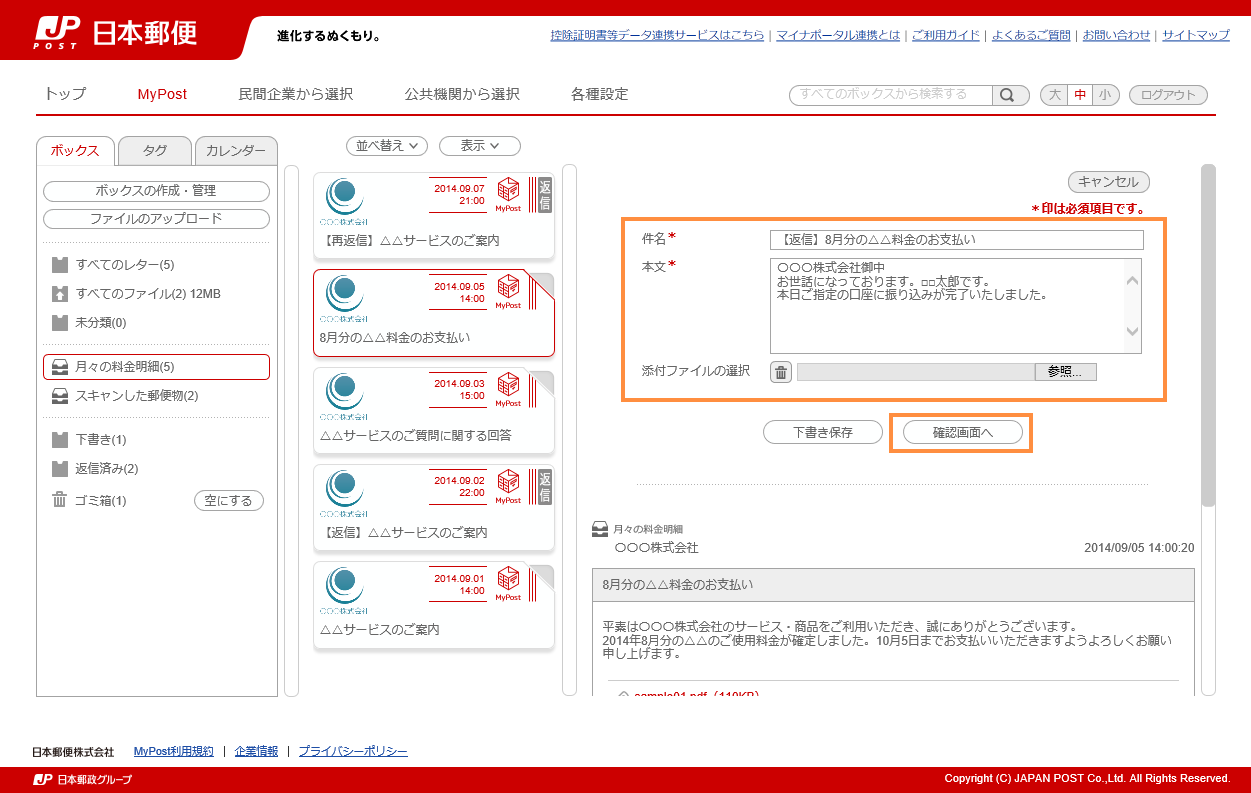Click MyPost icon on 2014.09.02 letter
1251x793 pixels.
(x=508, y=486)
